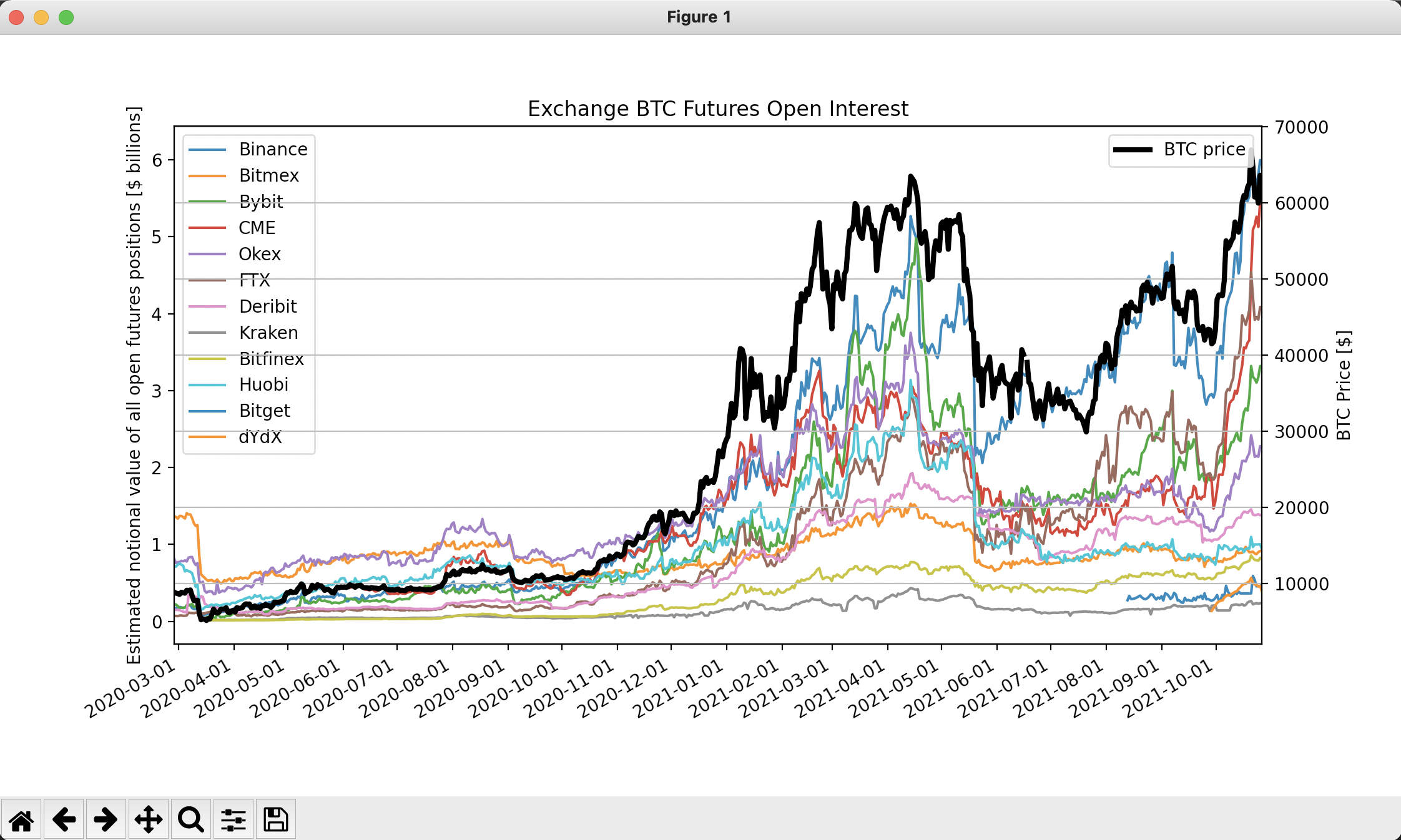Click the 2020-03-01 date tick label

tap(130, 689)
